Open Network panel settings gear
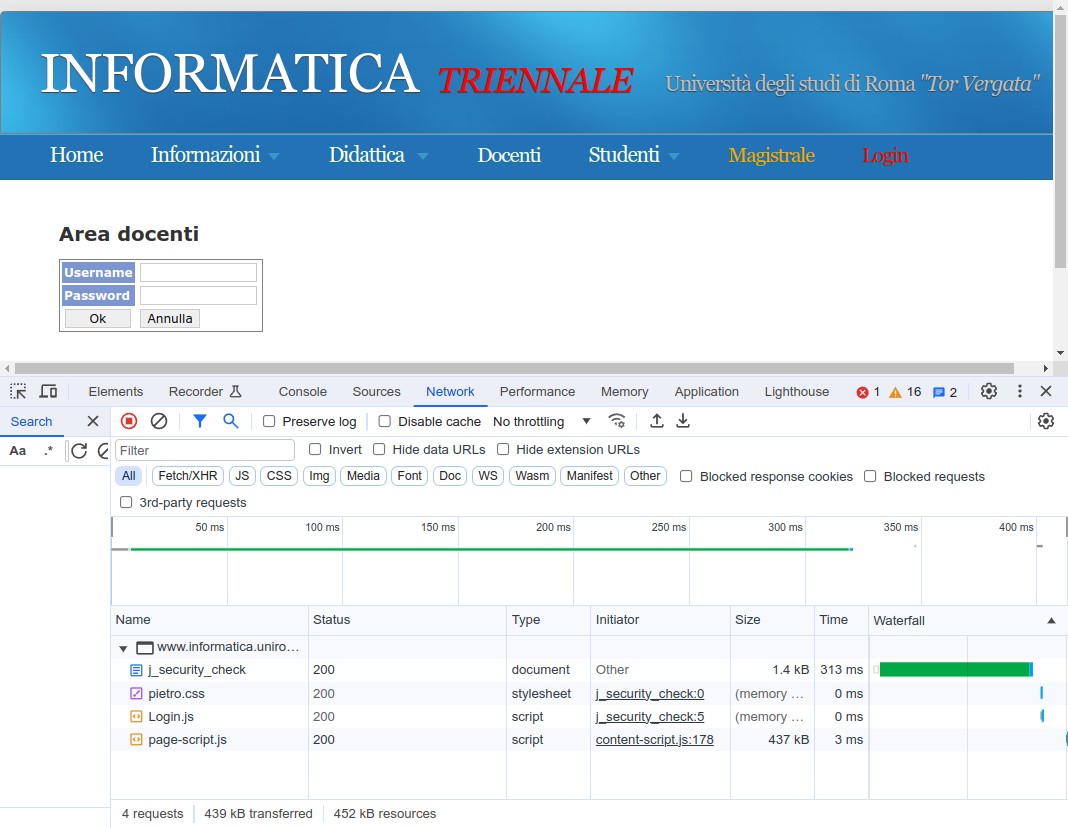 1046,421
